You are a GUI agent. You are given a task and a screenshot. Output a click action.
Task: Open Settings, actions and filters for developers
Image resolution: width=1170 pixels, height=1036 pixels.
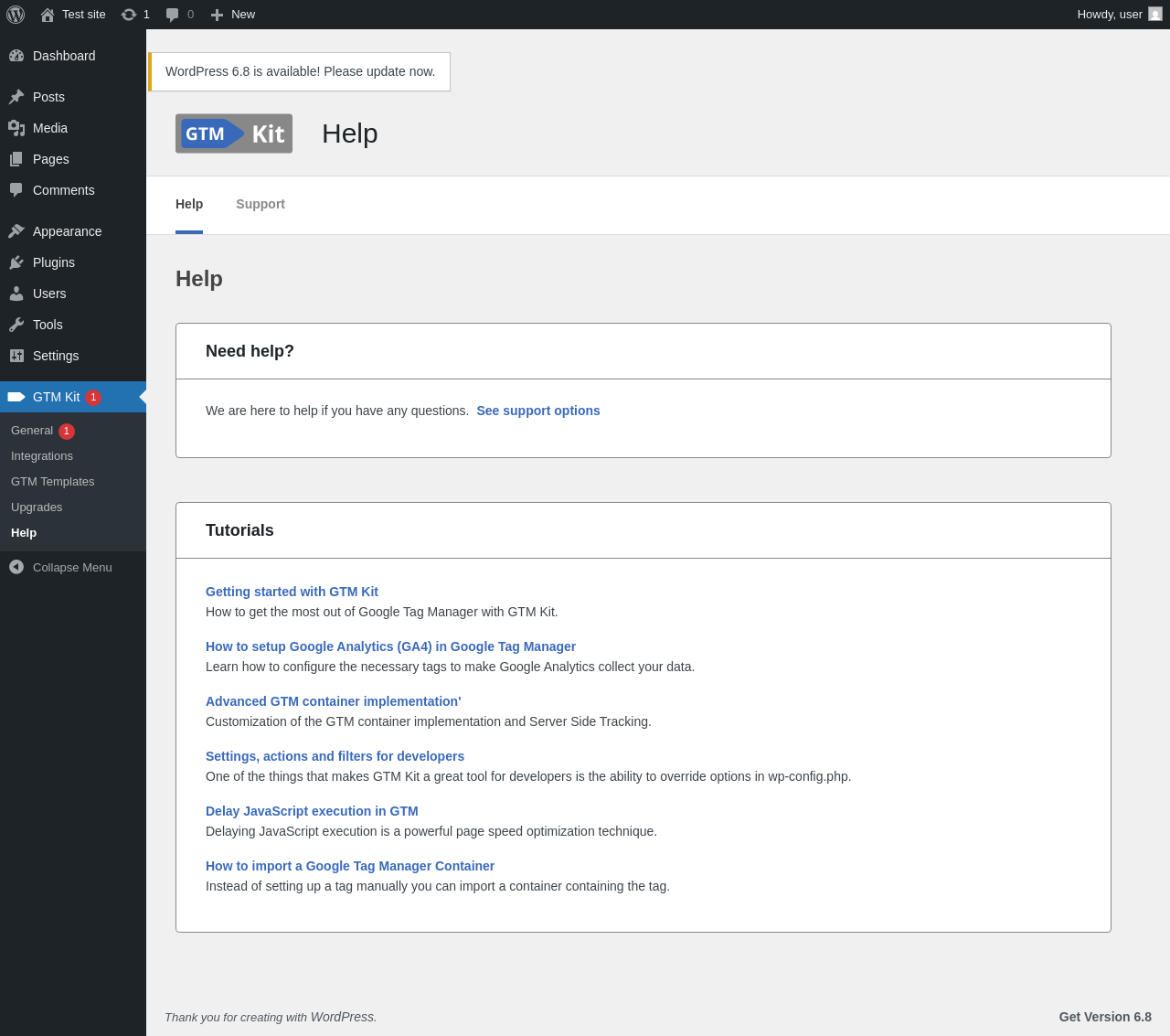[335, 756]
